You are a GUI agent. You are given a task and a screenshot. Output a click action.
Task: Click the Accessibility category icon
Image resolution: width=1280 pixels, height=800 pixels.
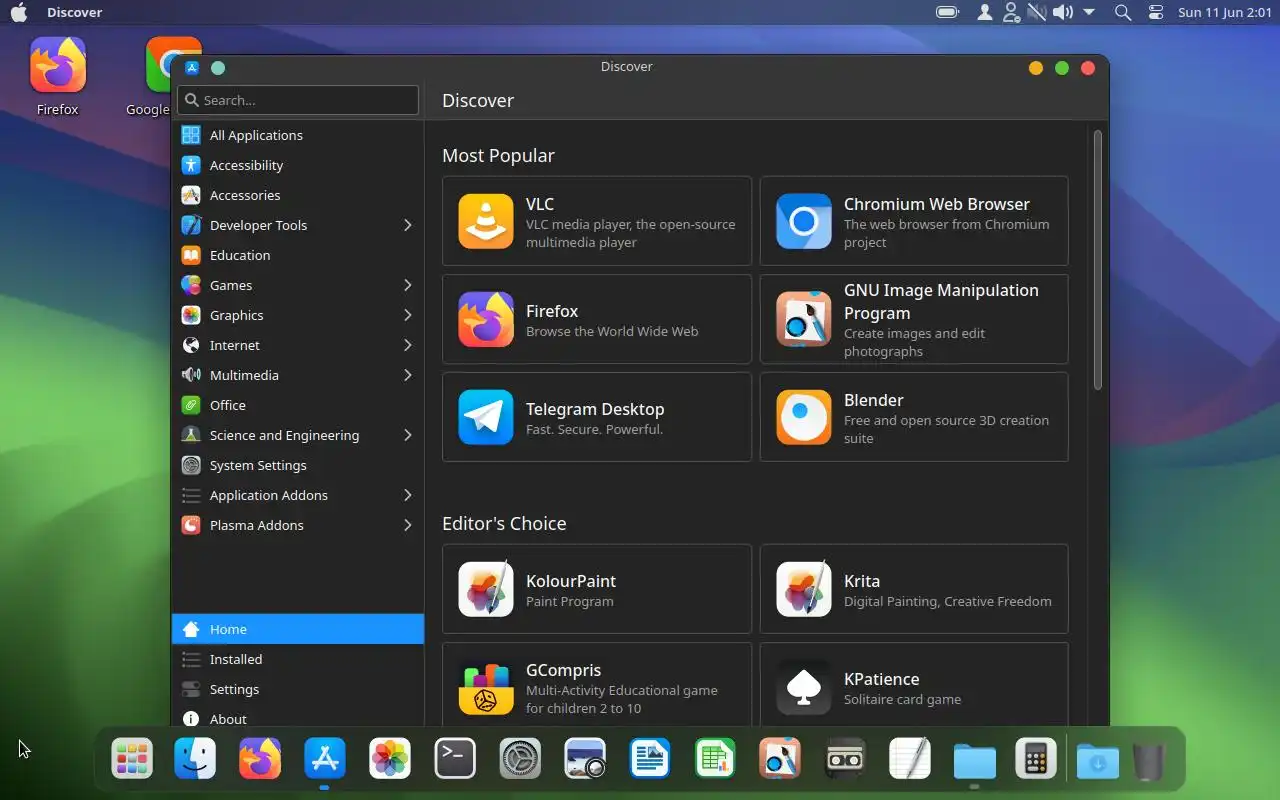191,165
